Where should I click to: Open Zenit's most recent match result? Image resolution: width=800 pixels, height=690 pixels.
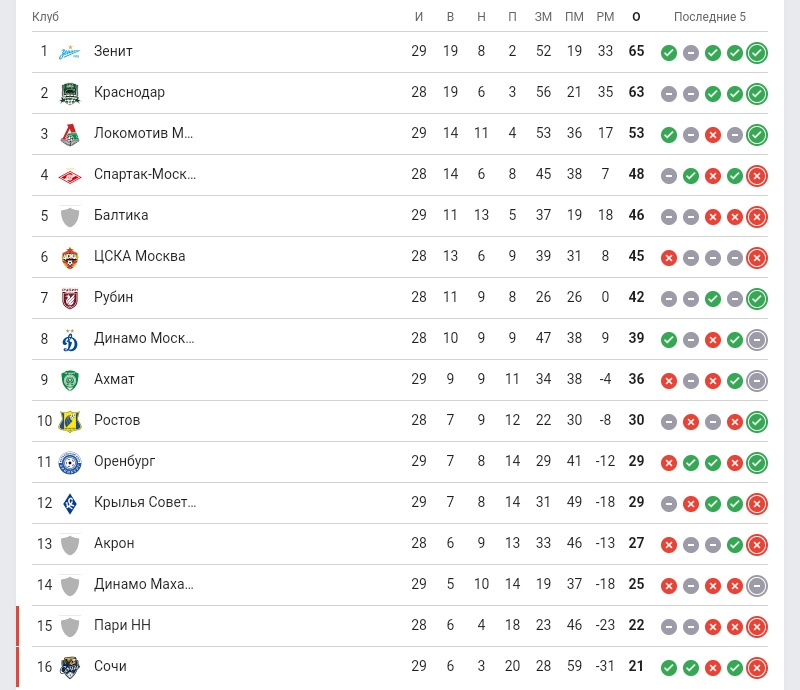pos(757,53)
